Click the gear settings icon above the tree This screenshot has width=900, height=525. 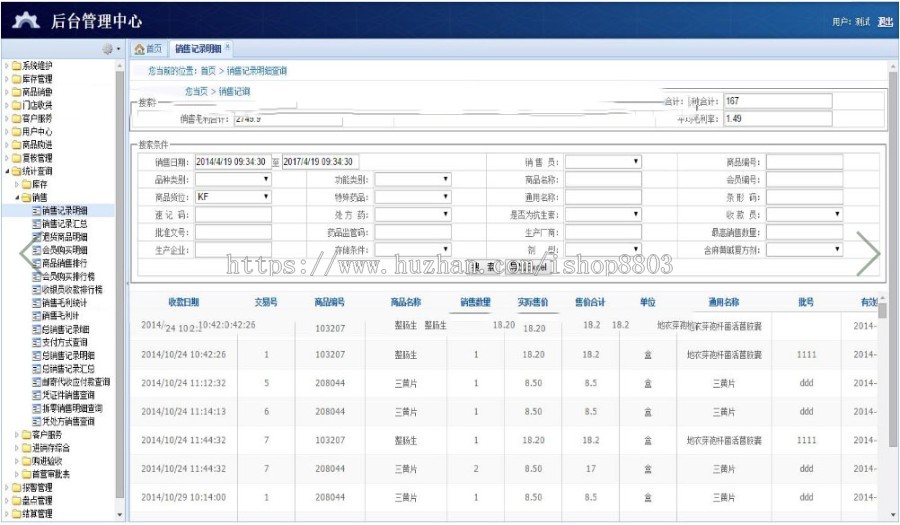pyautogui.click(x=107, y=49)
